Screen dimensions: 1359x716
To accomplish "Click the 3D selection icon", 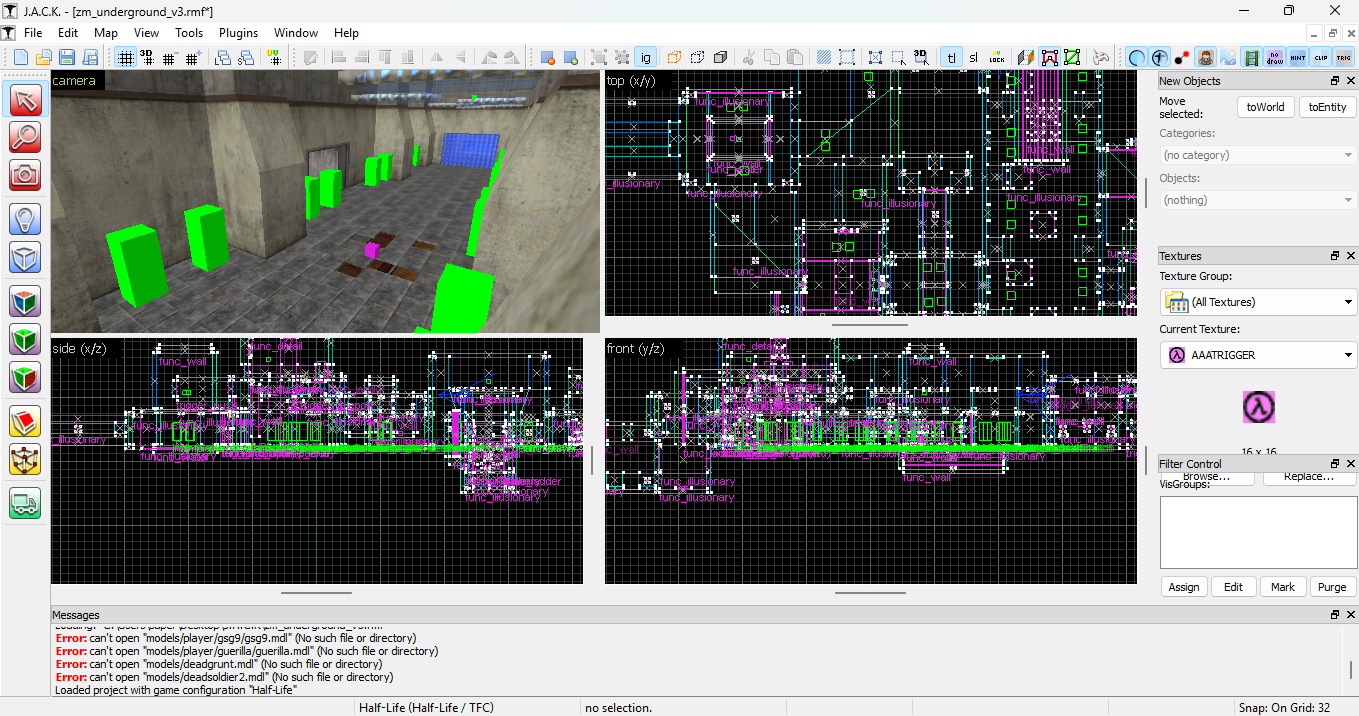I will click(921, 57).
